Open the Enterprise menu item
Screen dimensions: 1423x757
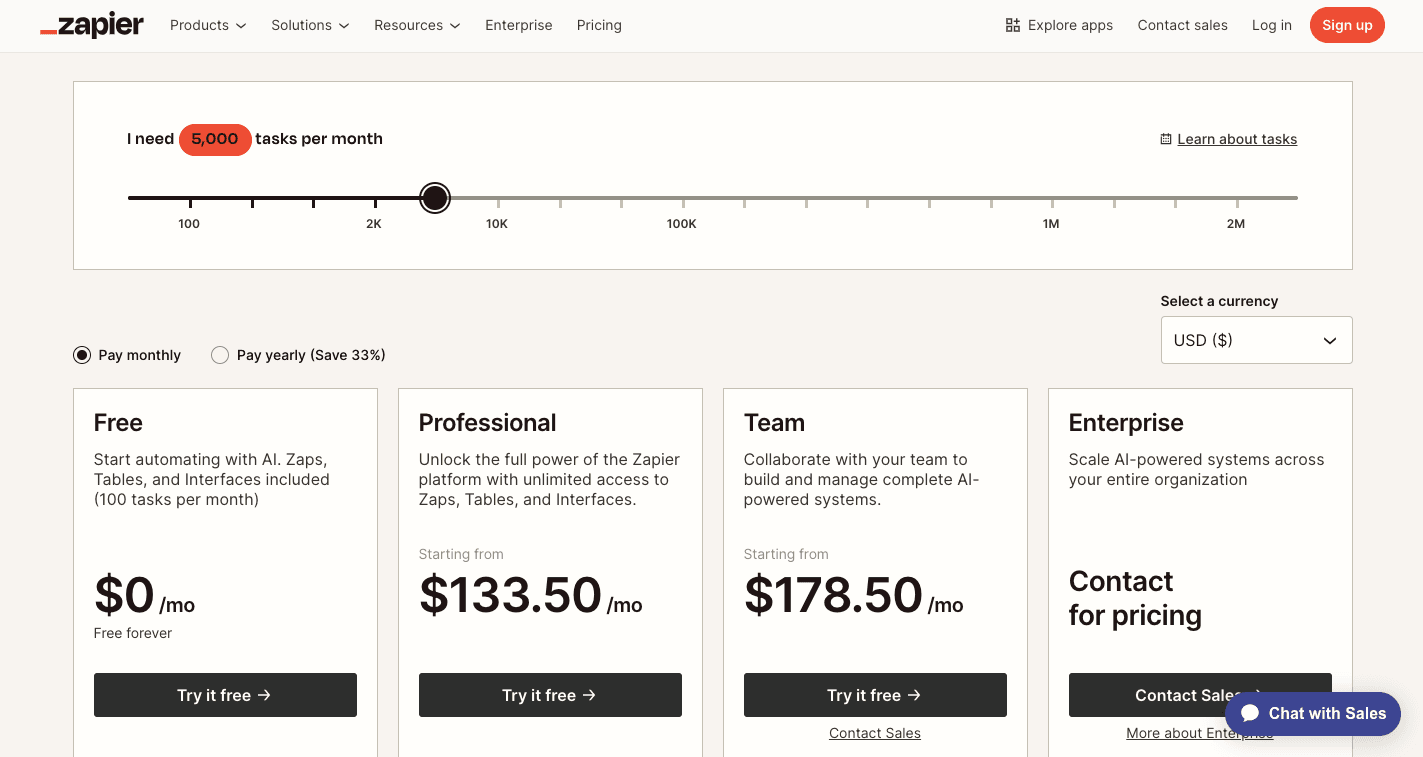tap(518, 25)
